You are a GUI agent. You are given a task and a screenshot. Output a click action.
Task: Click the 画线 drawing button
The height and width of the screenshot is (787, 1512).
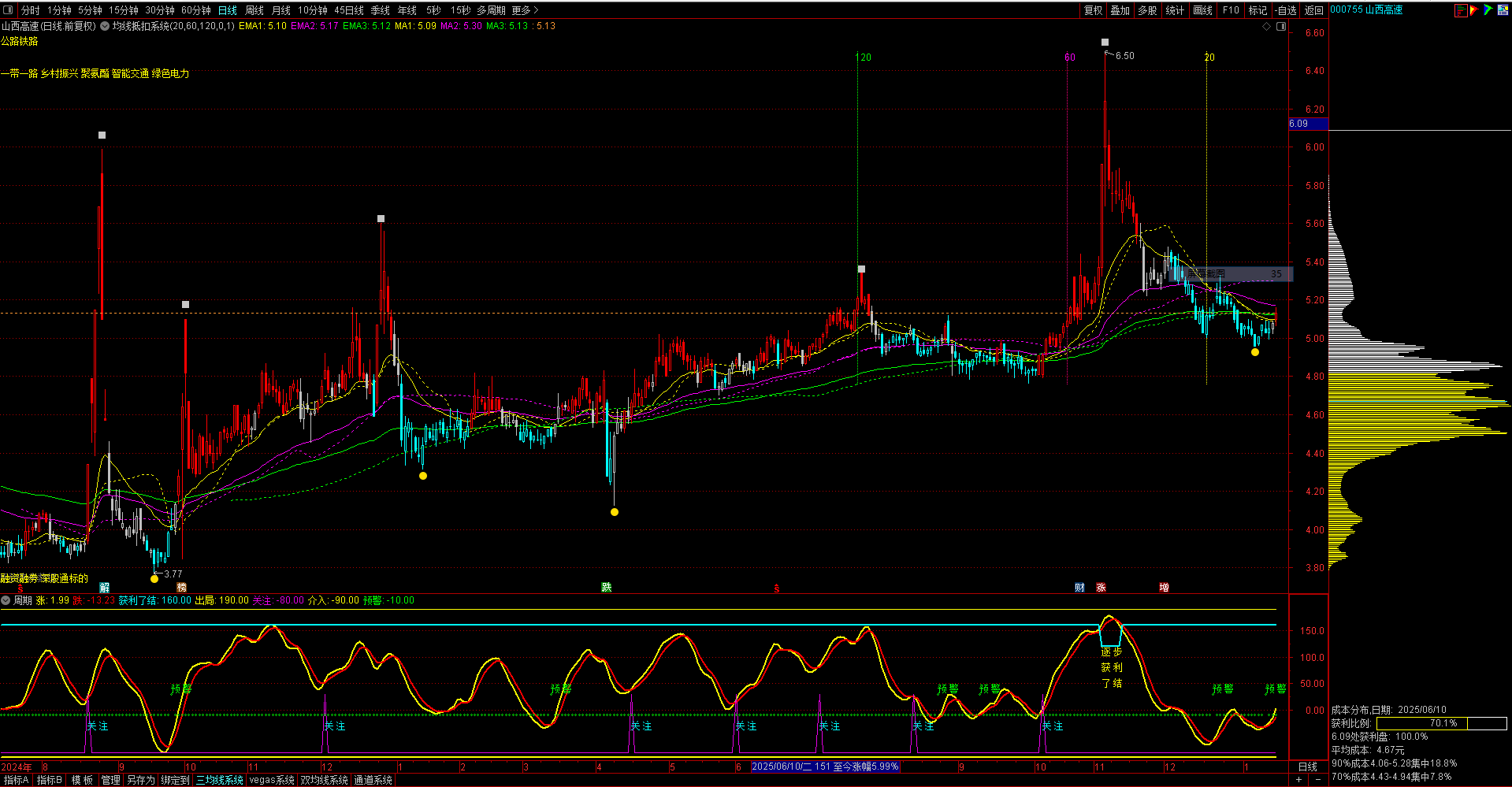point(1202,10)
